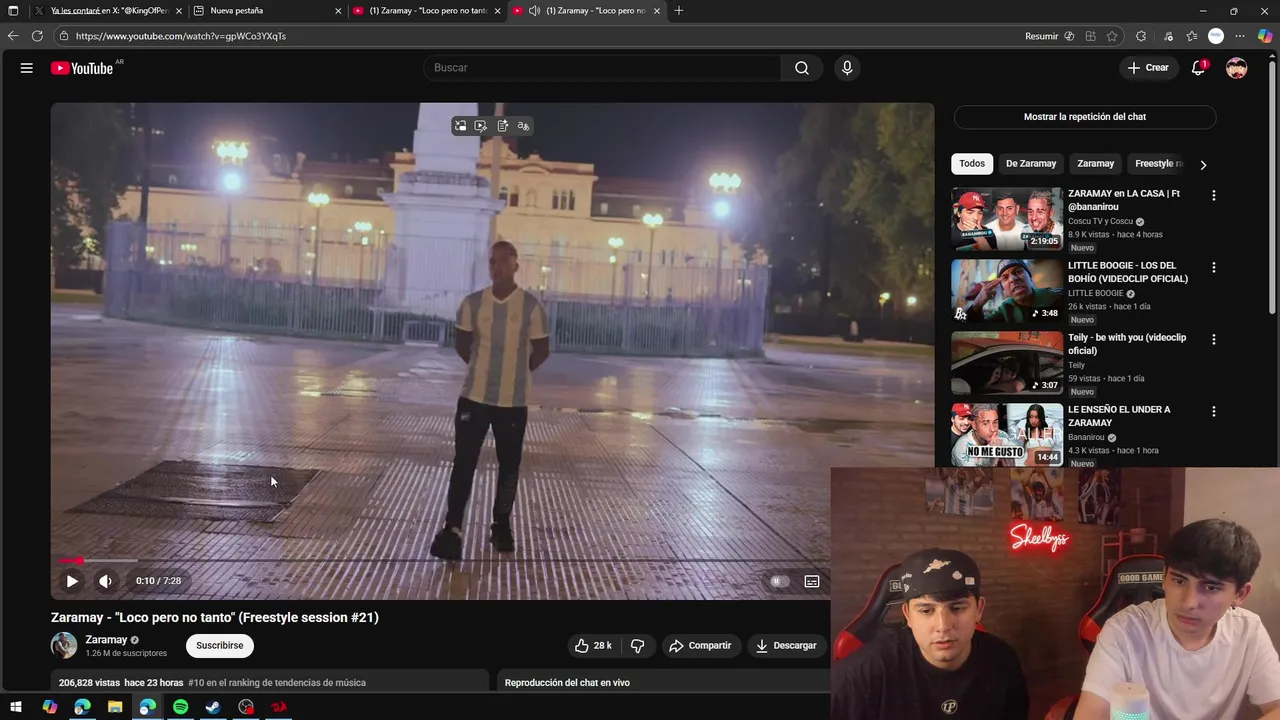Toggle subtitles captions button in player

(812, 581)
